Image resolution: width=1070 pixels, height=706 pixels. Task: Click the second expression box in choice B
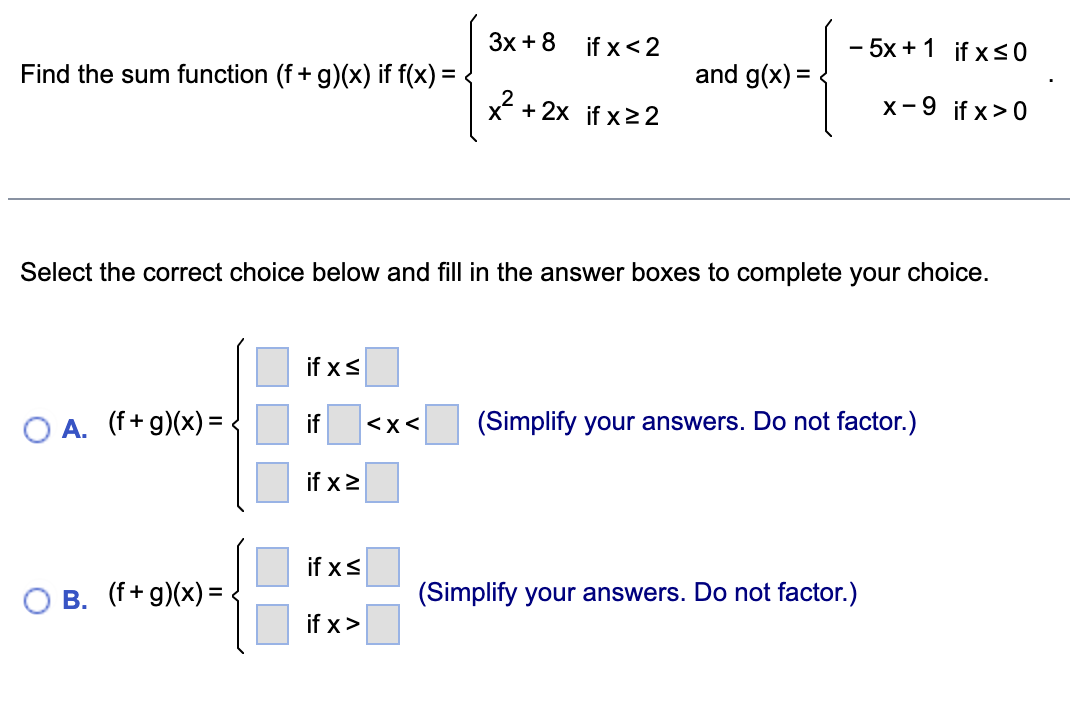pyautogui.click(x=272, y=623)
